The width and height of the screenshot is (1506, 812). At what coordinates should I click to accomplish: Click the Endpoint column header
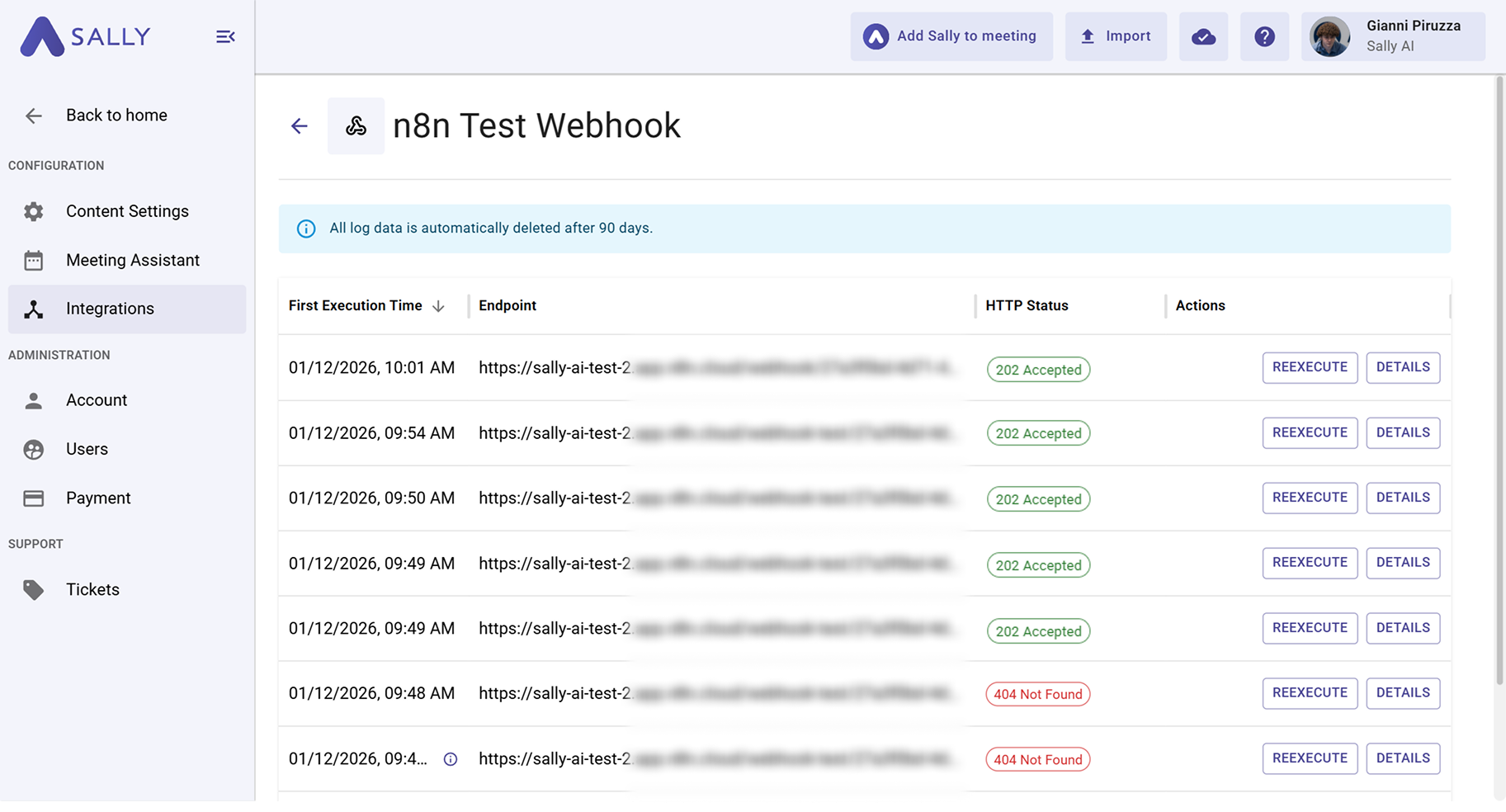point(508,305)
